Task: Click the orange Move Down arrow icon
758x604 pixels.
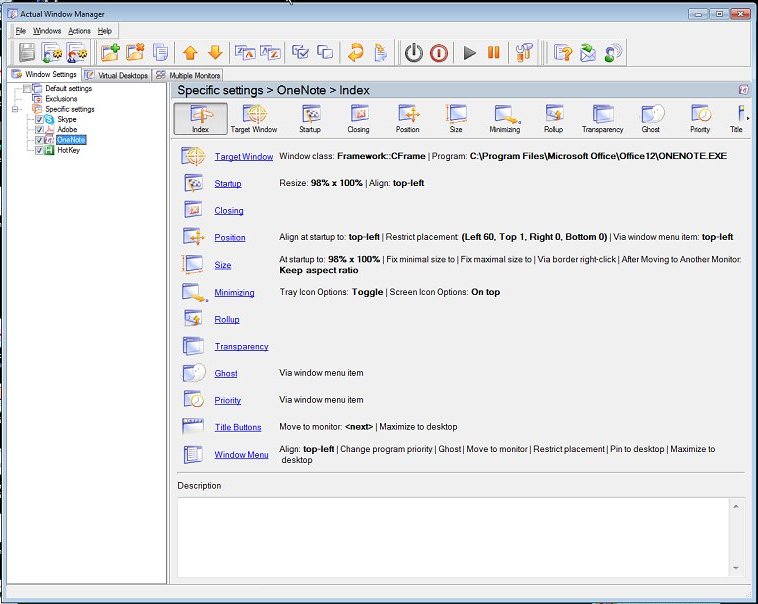Action: coord(215,53)
